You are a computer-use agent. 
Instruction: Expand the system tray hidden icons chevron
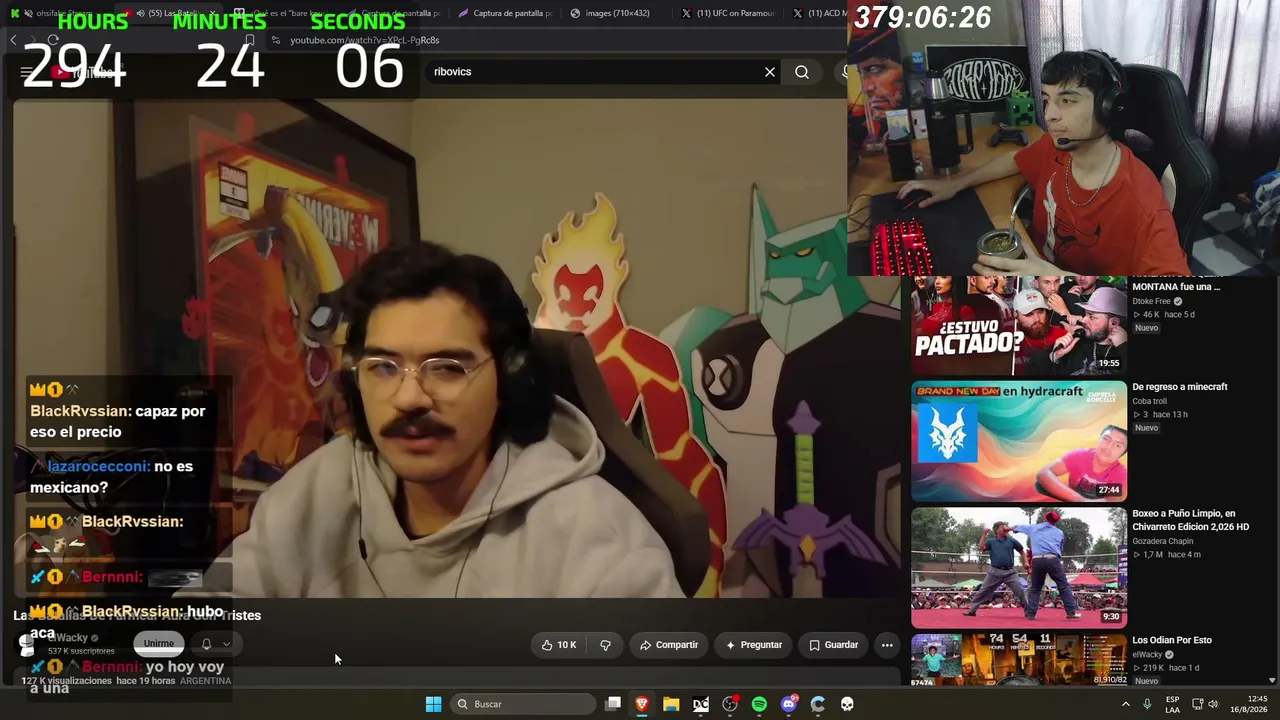[x=1125, y=704]
